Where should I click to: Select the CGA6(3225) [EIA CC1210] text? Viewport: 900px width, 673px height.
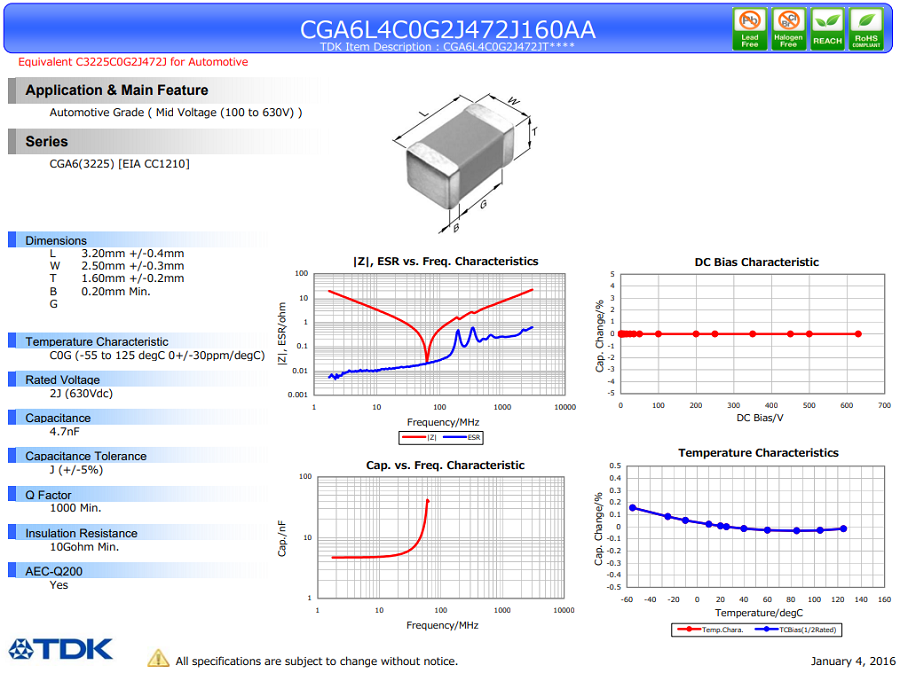click(x=119, y=164)
